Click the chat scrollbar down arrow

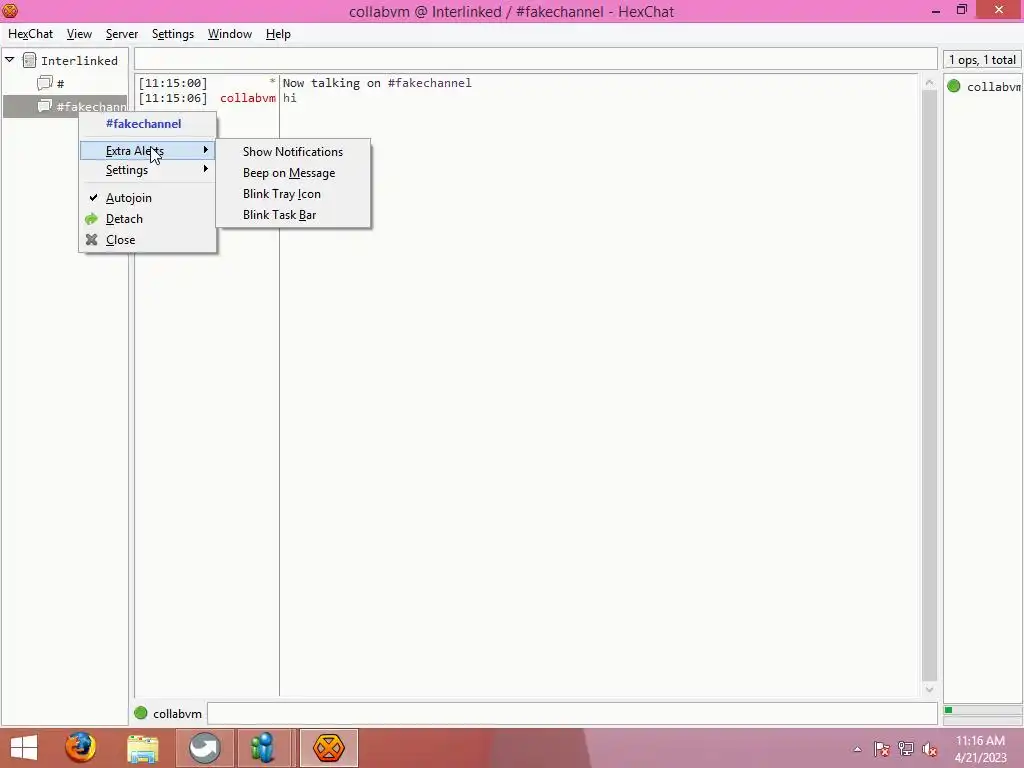(x=929, y=689)
